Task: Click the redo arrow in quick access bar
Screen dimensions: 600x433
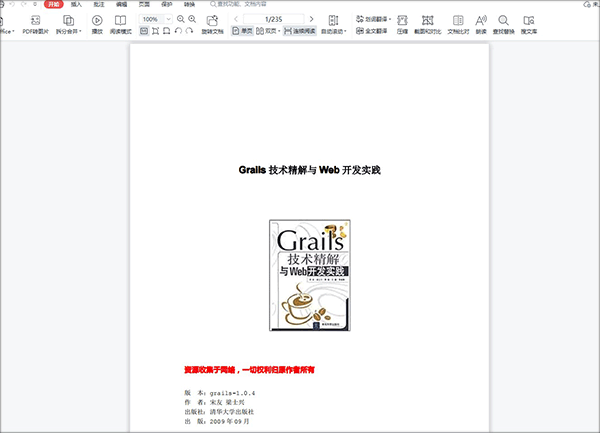Action: [x=24, y=4]
